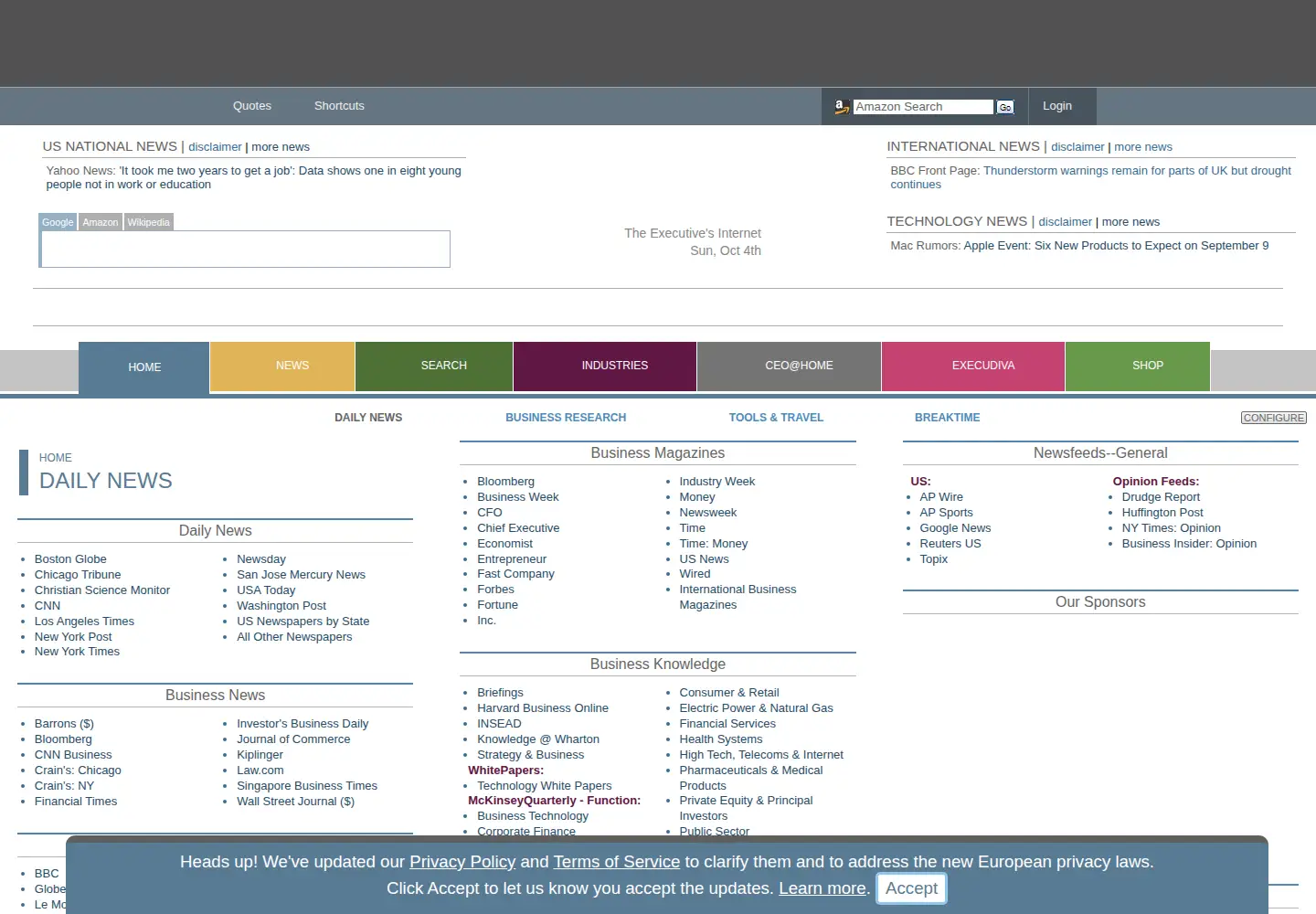Viewport: 1316px width, 914px height.
Task: Click Learn more in the banner
Action: pyautogui.click(x=822, y=888)
